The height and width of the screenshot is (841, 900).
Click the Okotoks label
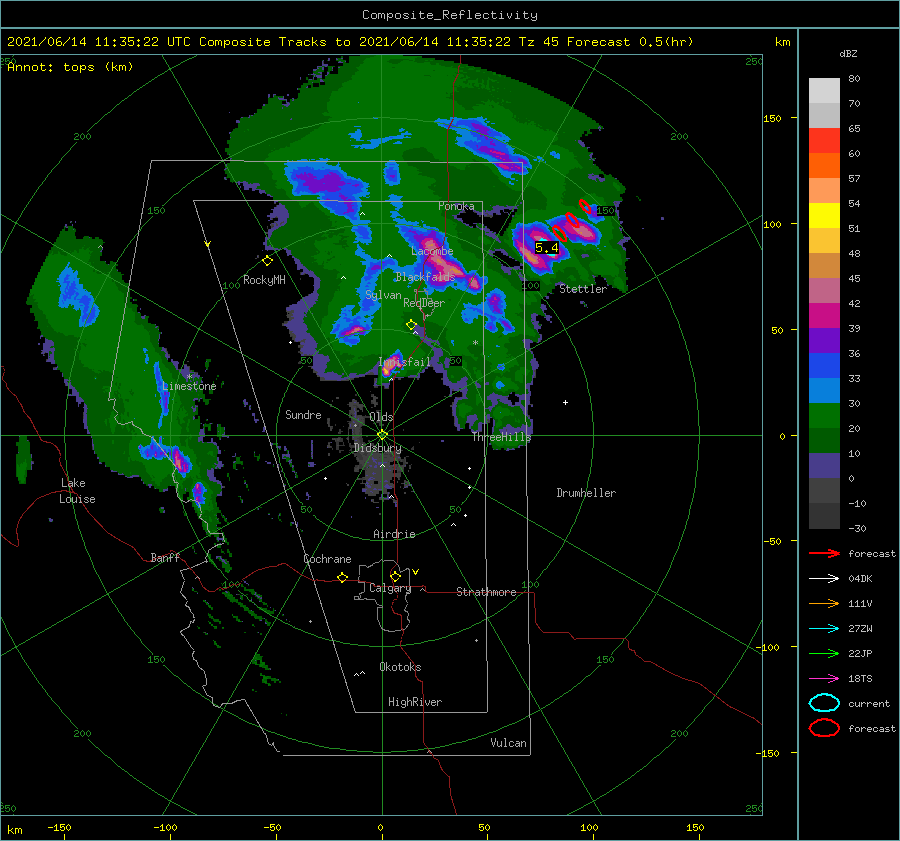pyautogui.click(x=400, y=667)
